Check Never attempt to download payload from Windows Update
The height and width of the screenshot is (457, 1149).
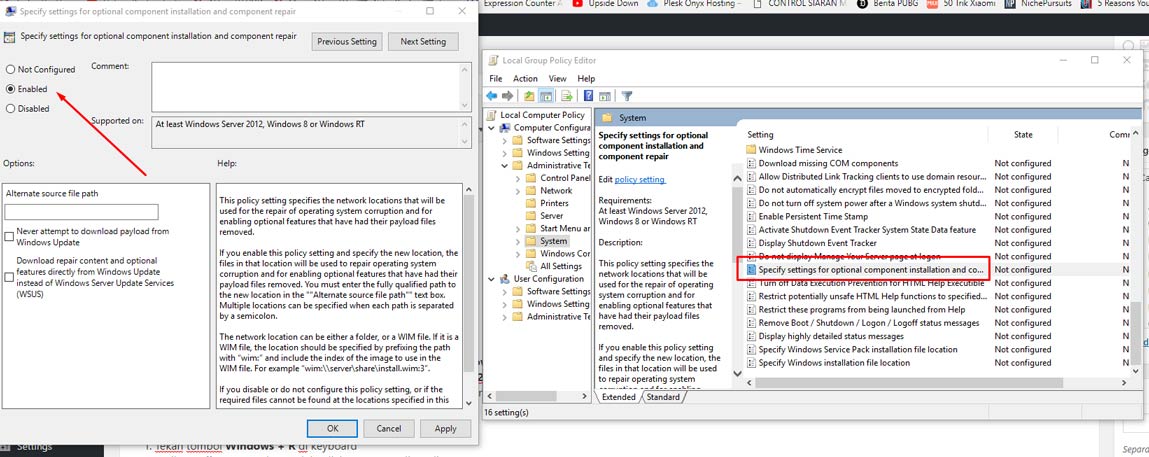pos(9,237)
